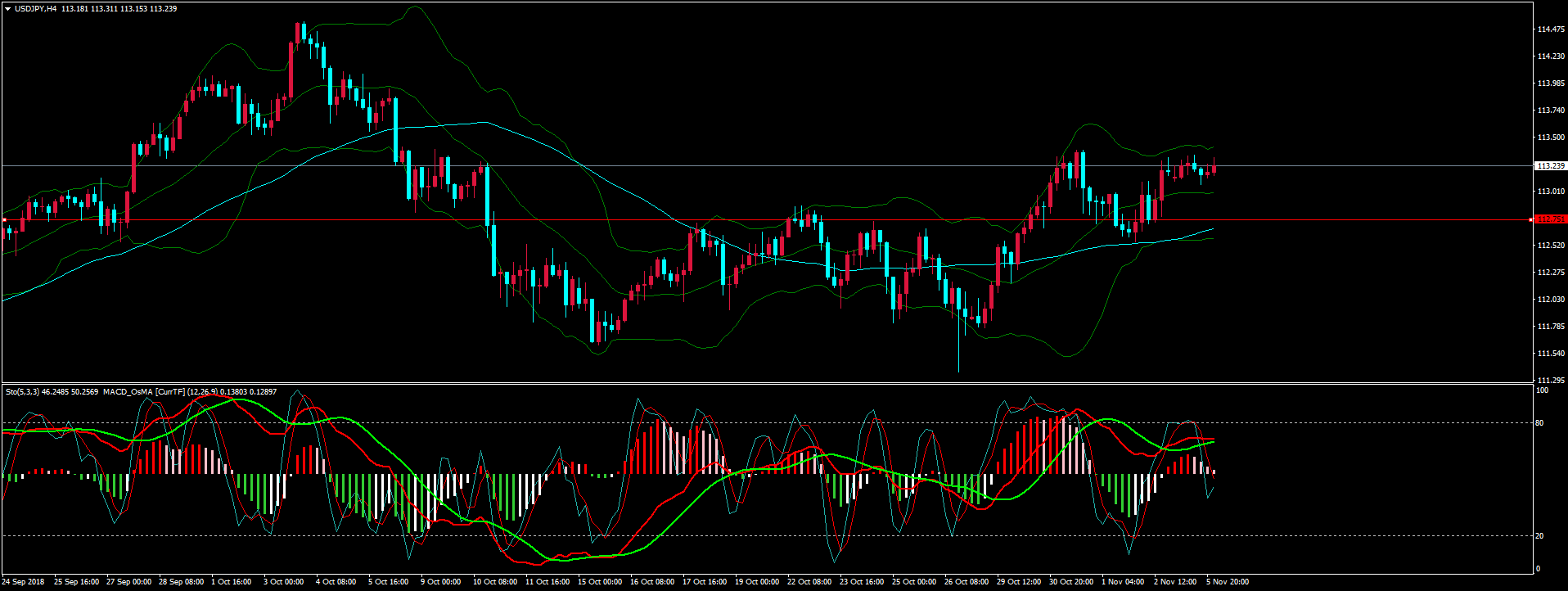Image resolution: width=1568 pixels, height=591 pixels.
Task: Click the 1 Oct 16:00 time label
Action: (x=232, y=582)
